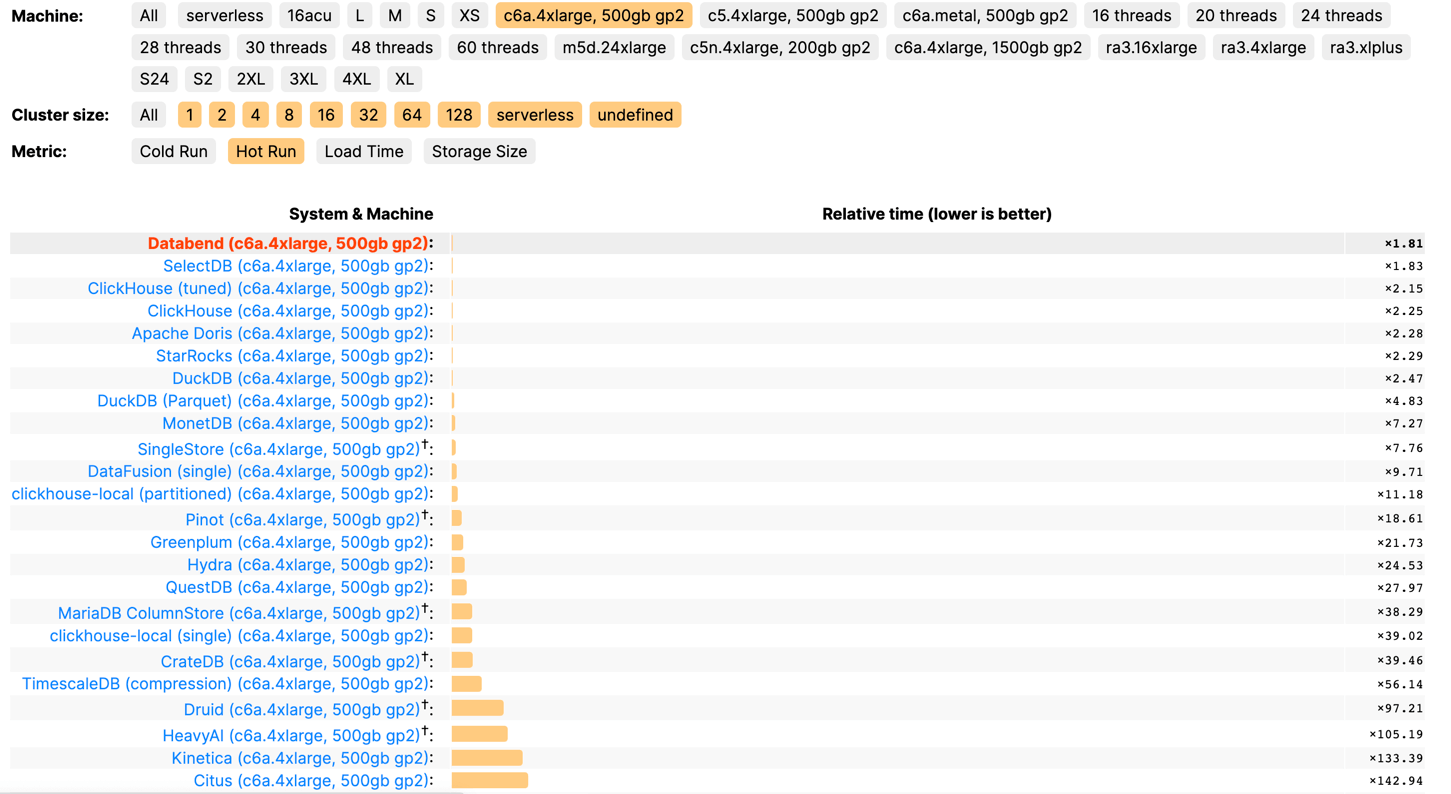The height and width of the screenshot is (794, 1451).
Task: Open the DuckDB (Parquet) link
Action: 262,401
